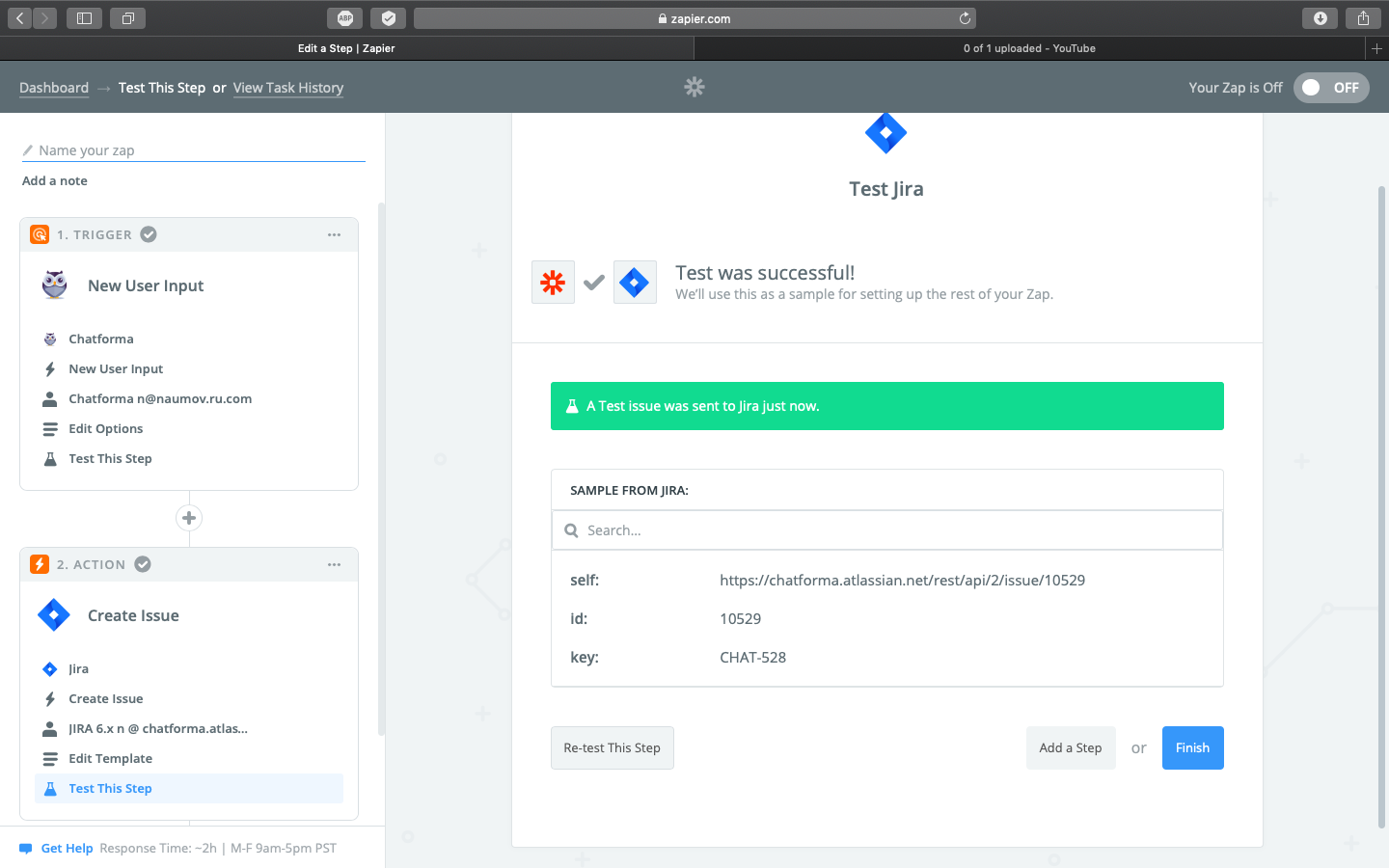
Task: Click the red Zapier asterisk icon in test result
Action: click(x=553, y=283)
